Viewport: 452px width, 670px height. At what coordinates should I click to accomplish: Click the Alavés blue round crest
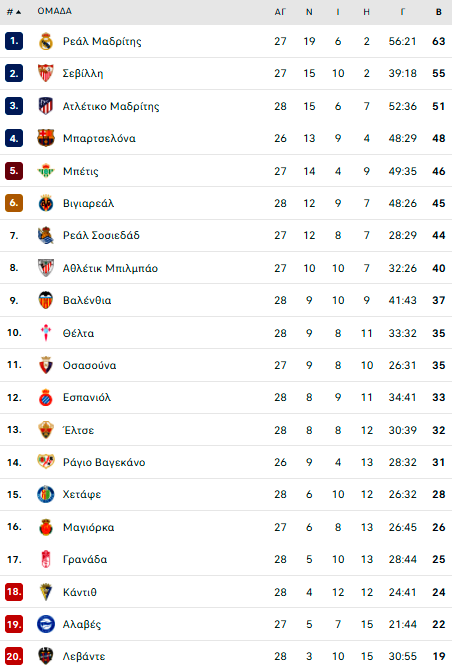46,624
